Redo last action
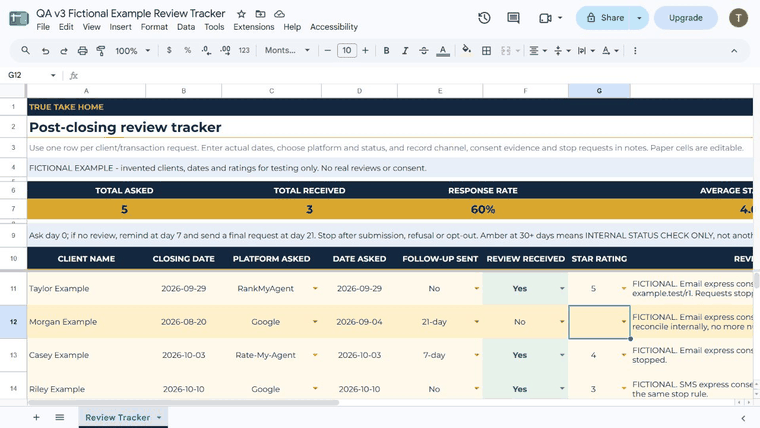Image resolution: width=760 pixels, height=428 pixels. (x=63, y=50)
